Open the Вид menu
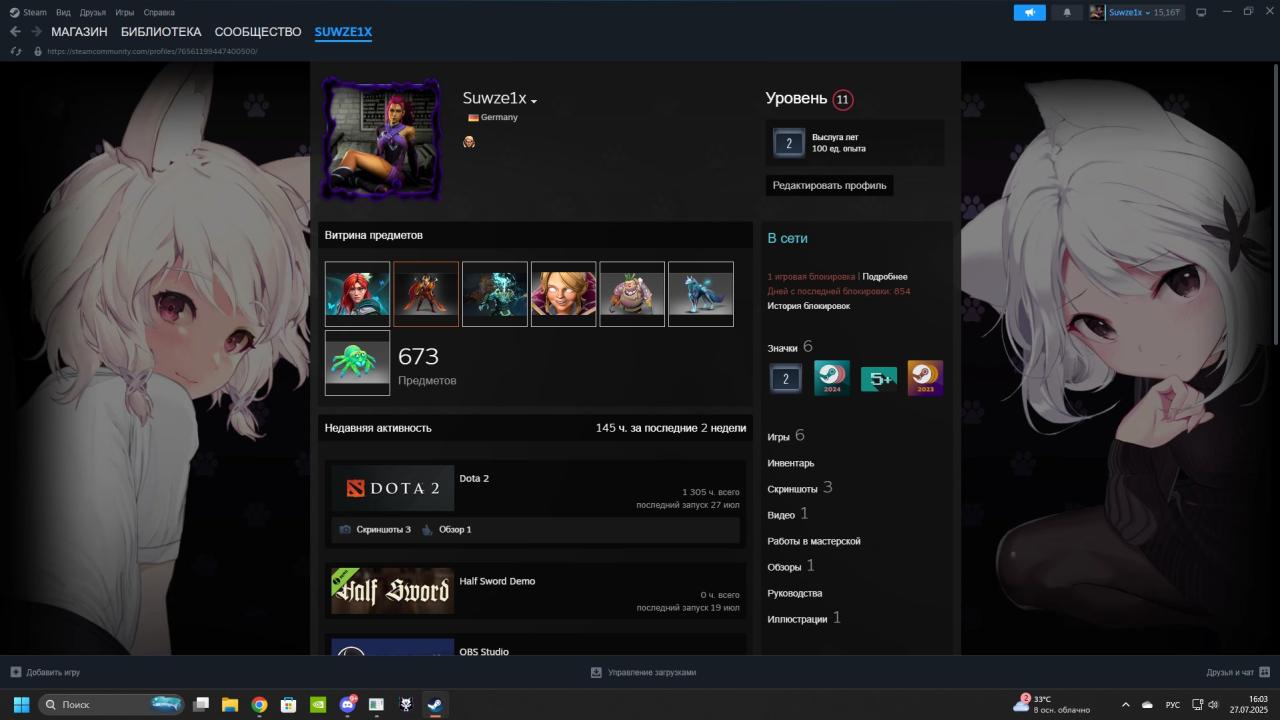 (63, 13)
